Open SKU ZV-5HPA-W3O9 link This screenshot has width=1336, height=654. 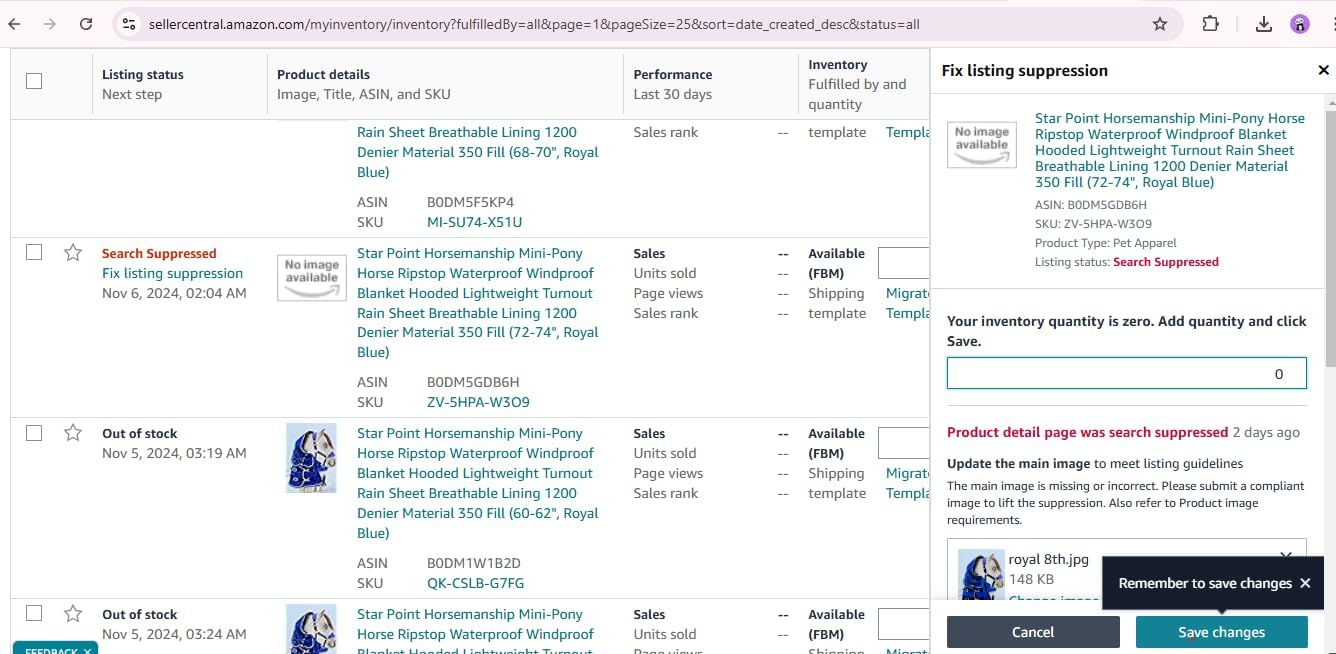(478, 402)
